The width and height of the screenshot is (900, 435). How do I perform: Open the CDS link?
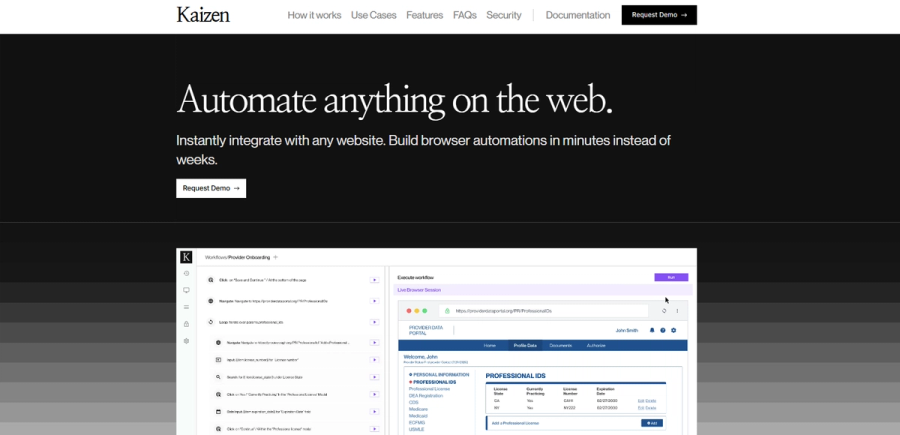click(x=414, y=402)
